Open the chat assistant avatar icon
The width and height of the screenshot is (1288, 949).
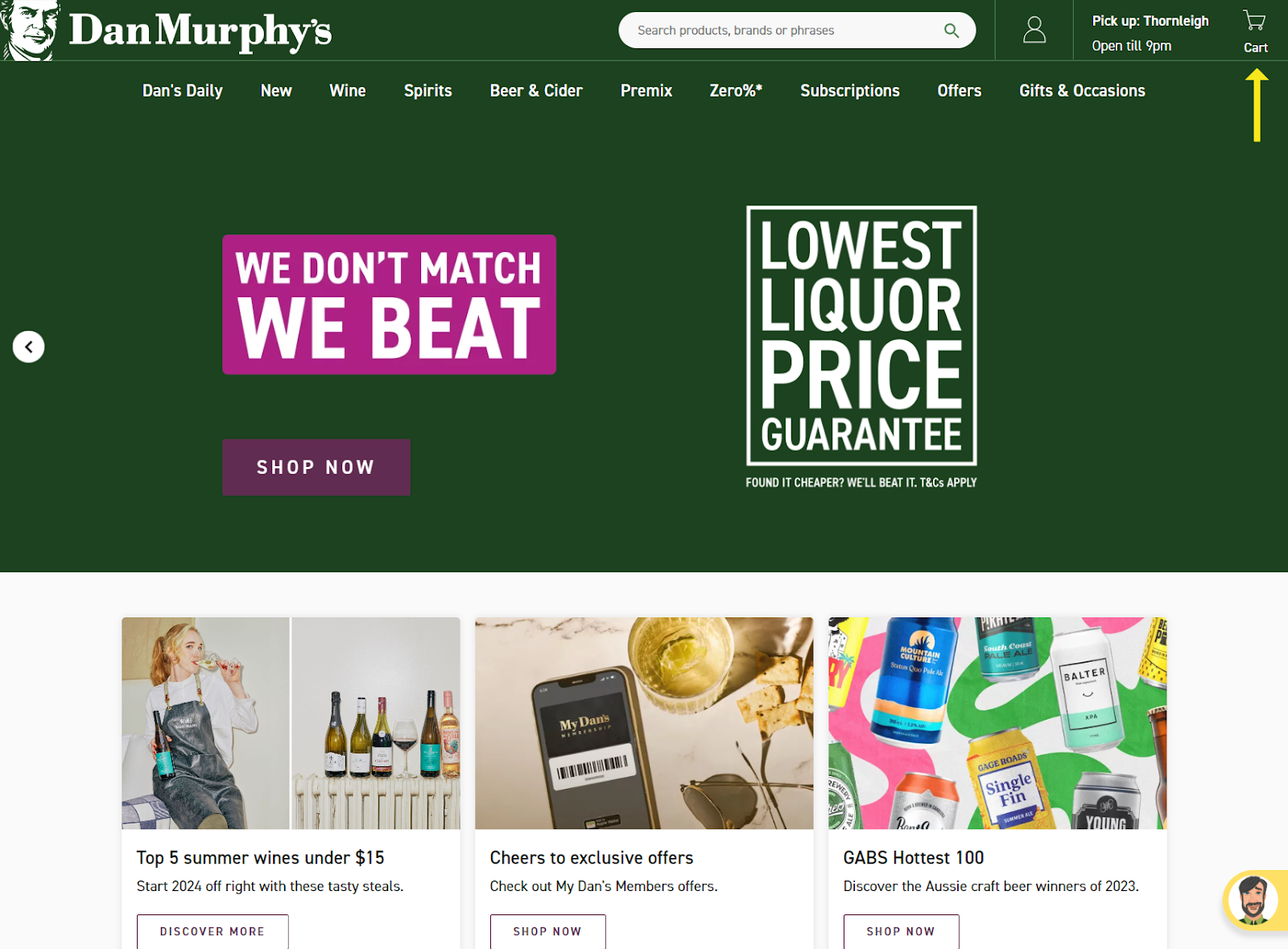(1253, 899)
